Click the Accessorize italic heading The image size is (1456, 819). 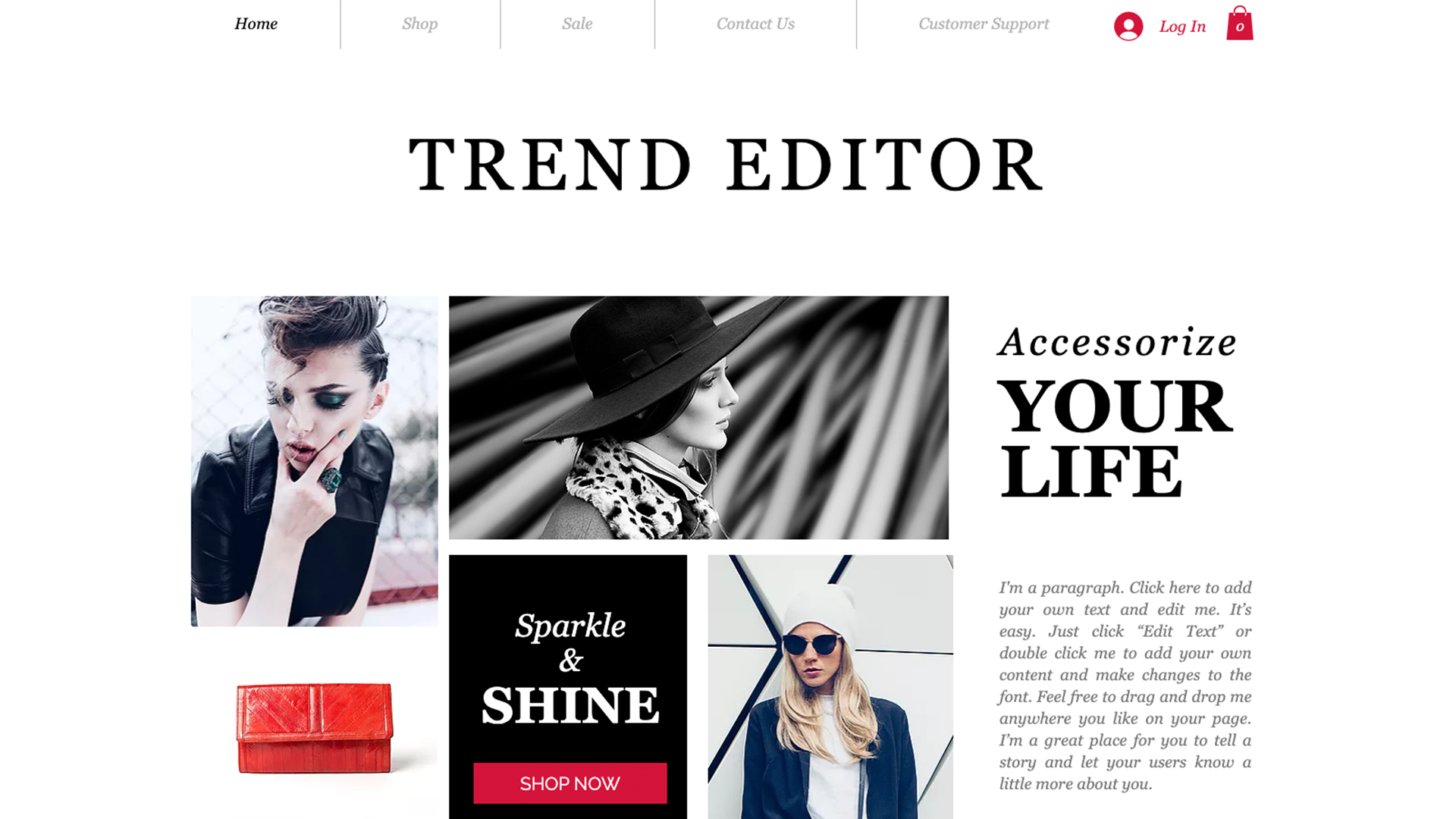pyautogui.click(x=1117, y=341)
